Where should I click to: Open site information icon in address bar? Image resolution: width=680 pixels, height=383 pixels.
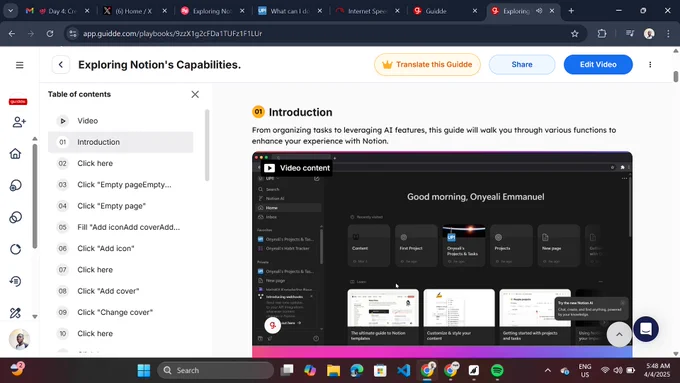coord(73,33)
